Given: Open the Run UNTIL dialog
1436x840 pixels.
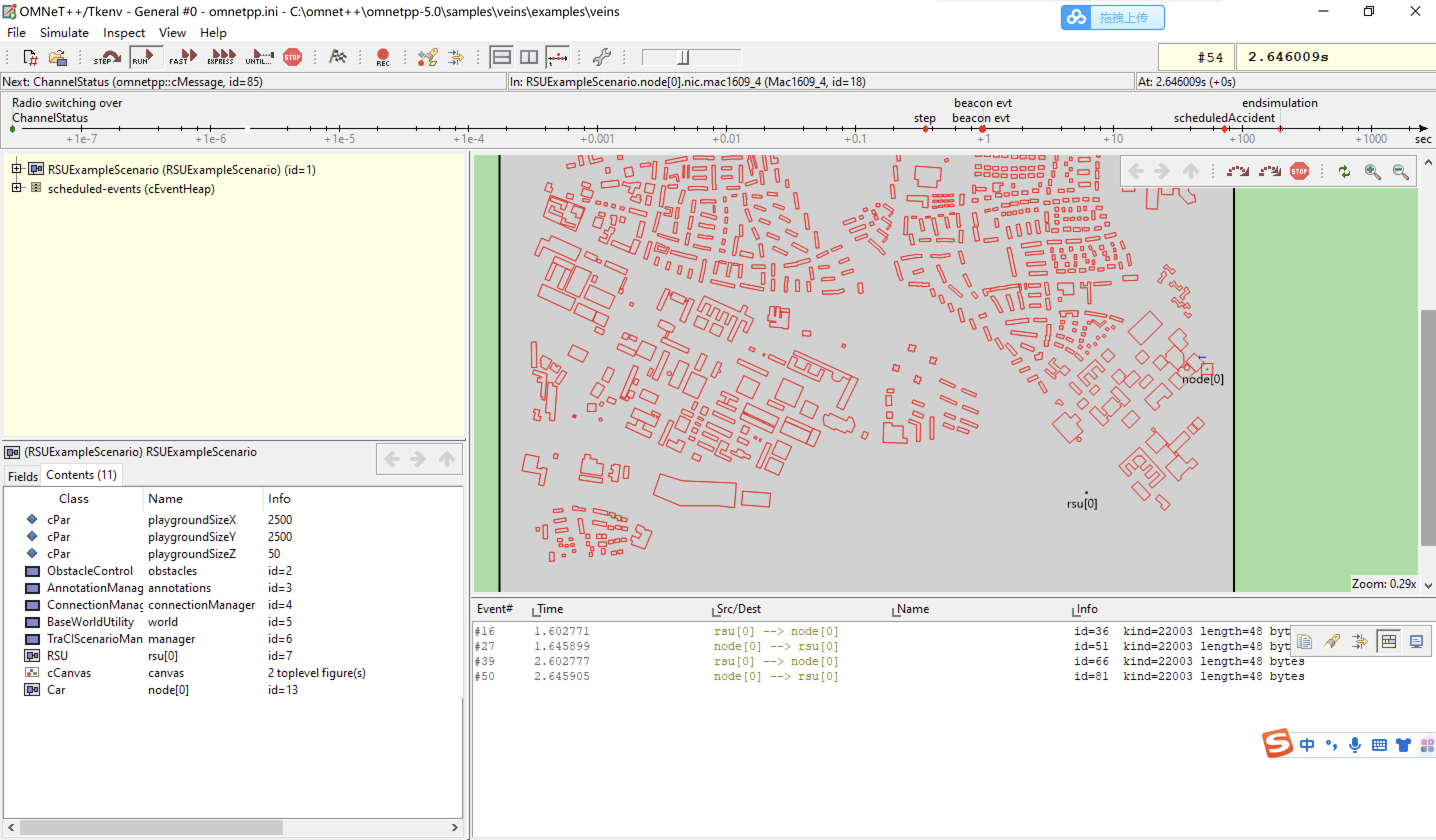Looking at the screenshot, I should [x=259, y=57].
